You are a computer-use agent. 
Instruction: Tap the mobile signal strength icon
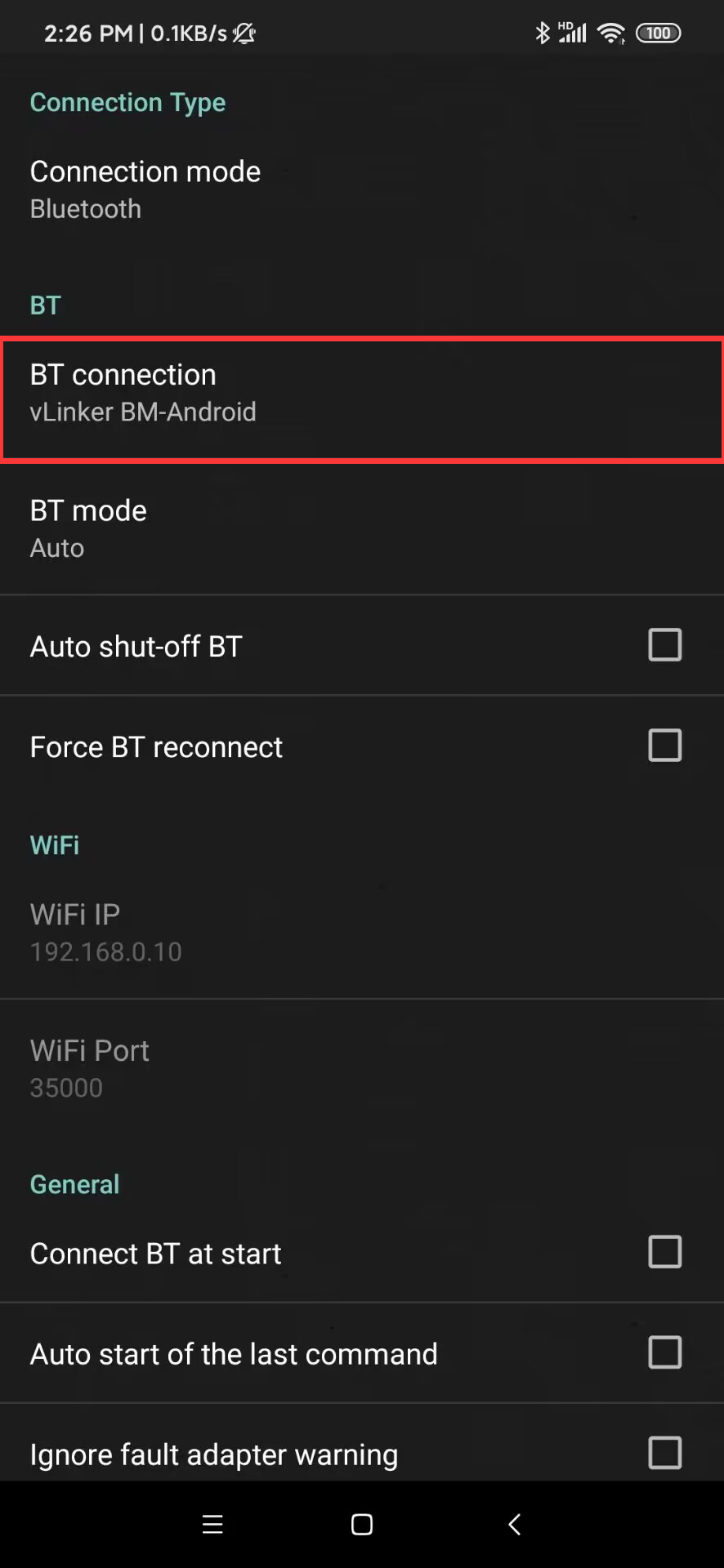point(572,33)
